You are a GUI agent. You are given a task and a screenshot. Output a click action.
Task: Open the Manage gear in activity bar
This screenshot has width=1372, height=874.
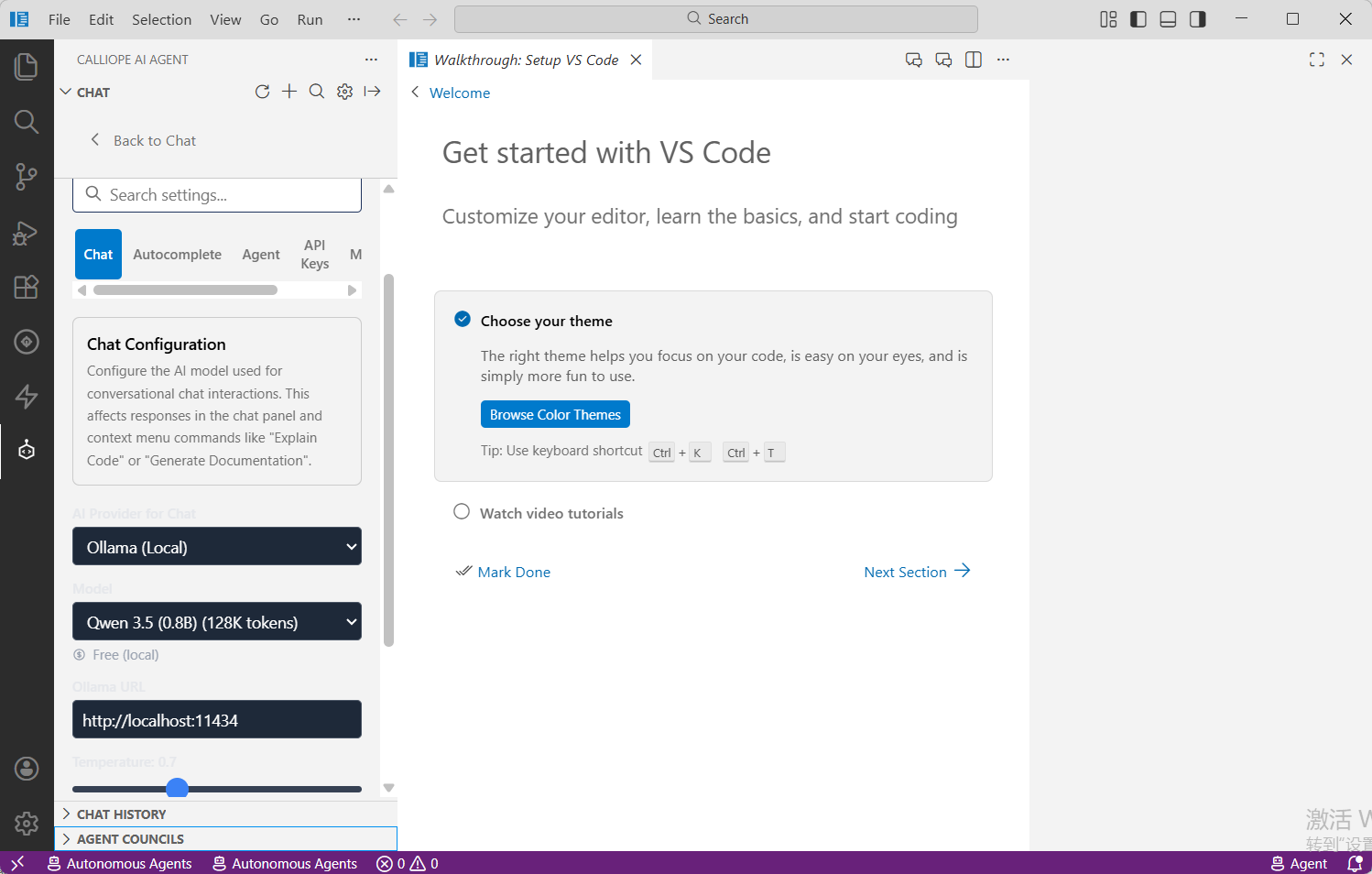coord(27,823)
